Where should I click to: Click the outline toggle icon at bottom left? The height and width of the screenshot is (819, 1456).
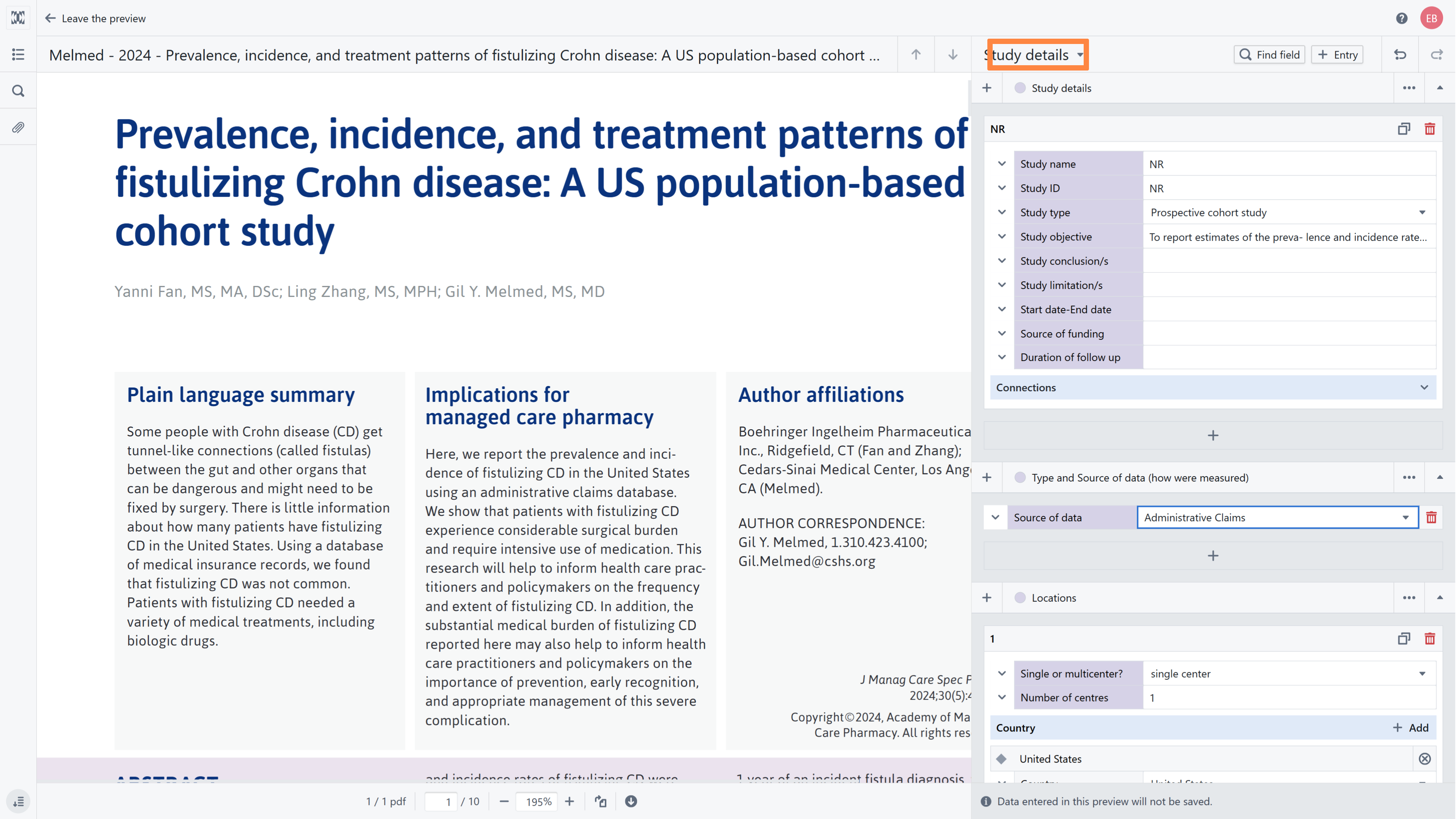click(18, 801)
